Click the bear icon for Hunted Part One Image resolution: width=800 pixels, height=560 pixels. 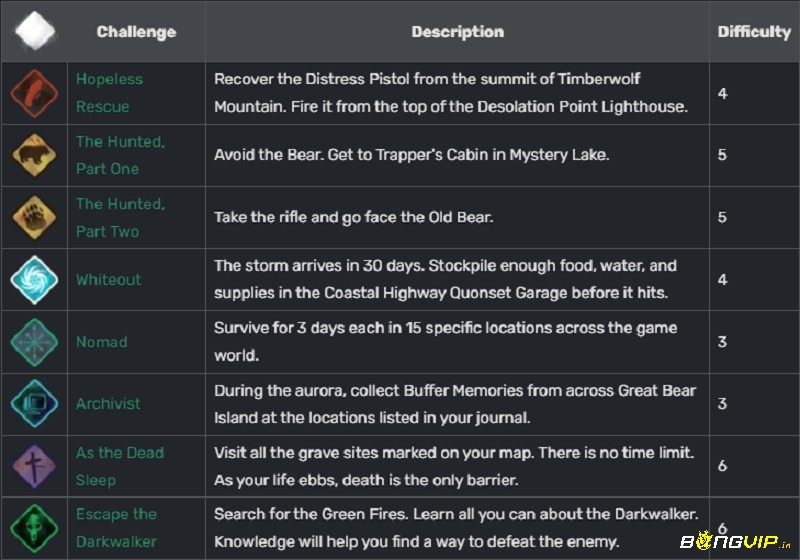coord(34,155)
